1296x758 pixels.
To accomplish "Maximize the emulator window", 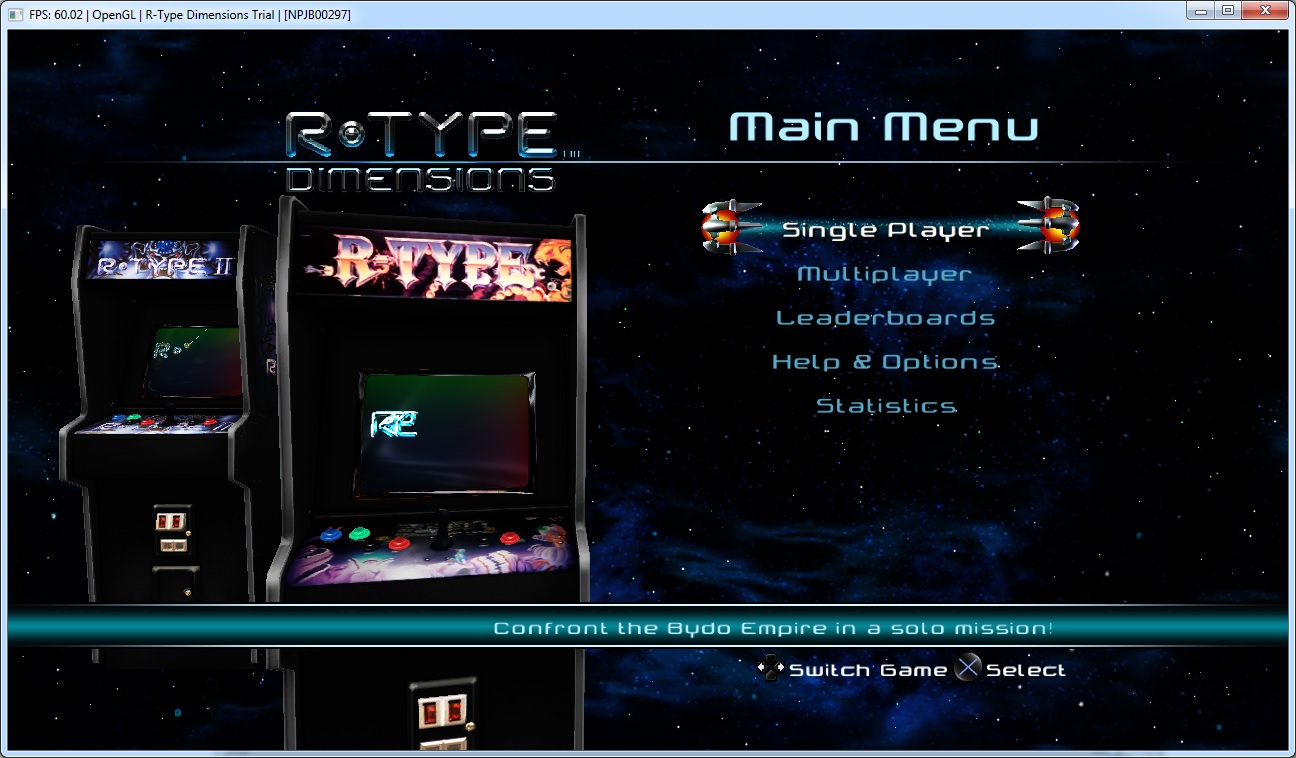I will (1228, 11).
